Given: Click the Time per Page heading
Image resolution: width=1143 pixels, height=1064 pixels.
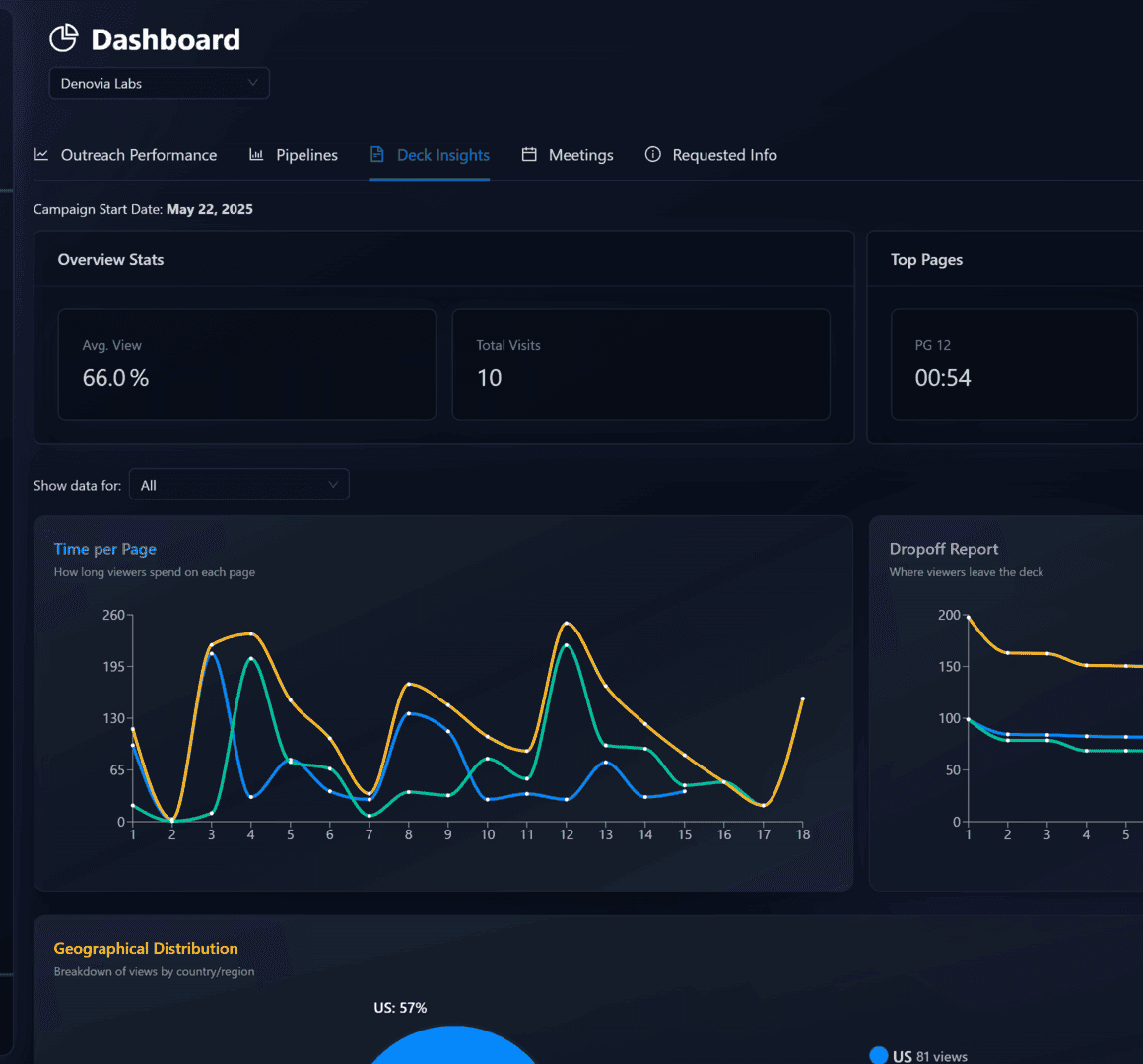Looking at the screenshot, I should [x=105, y=549].
